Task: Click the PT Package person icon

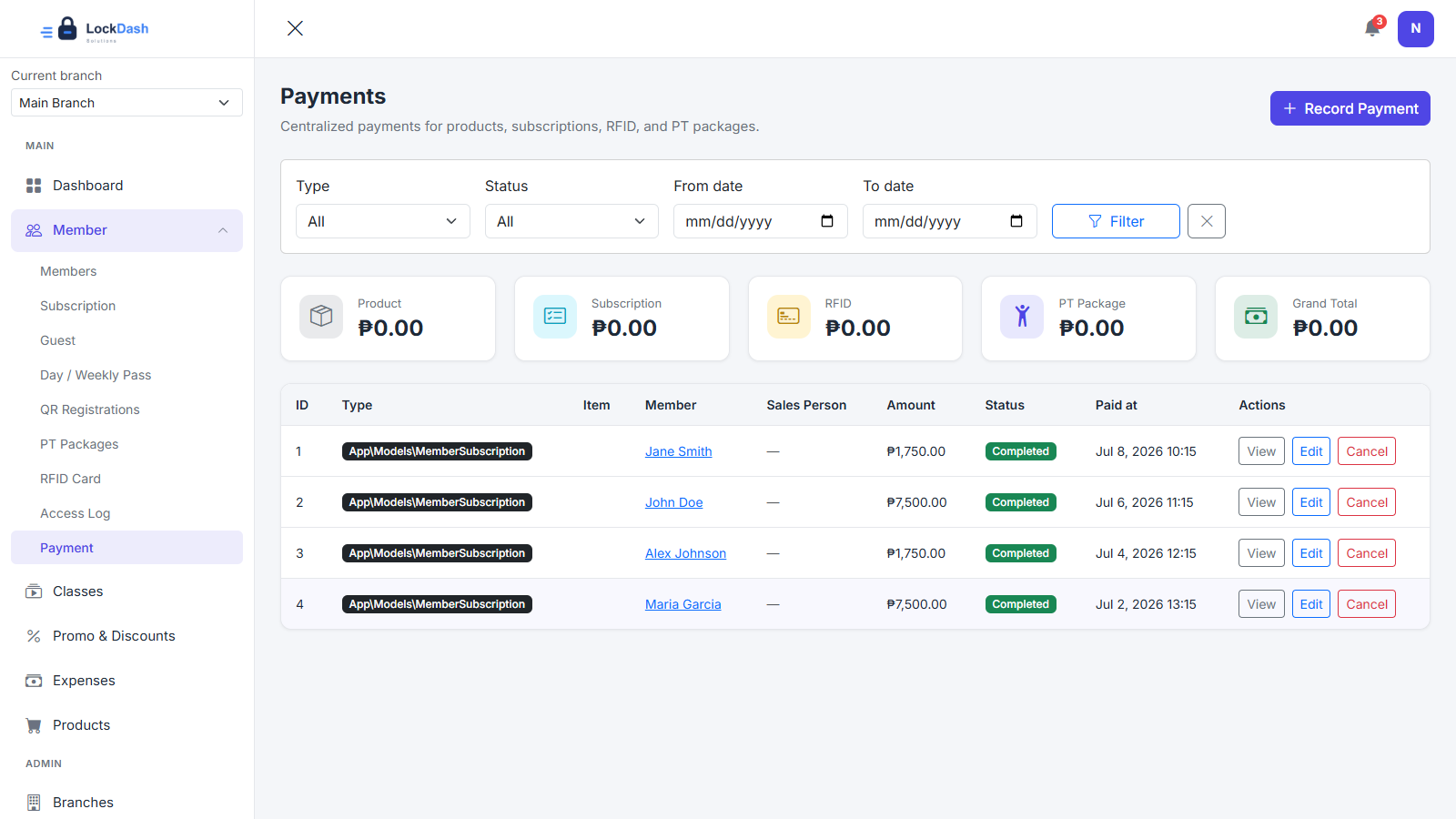Action: pyautogui.click(x=1022, y=317)
